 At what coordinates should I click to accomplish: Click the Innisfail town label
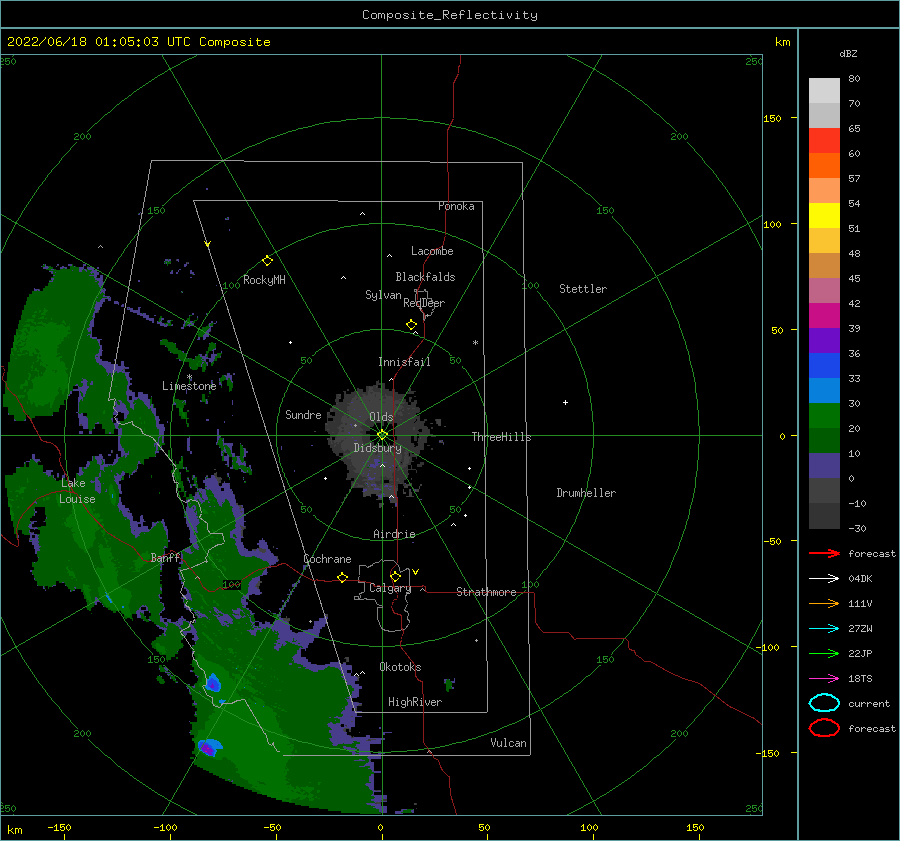404,362
